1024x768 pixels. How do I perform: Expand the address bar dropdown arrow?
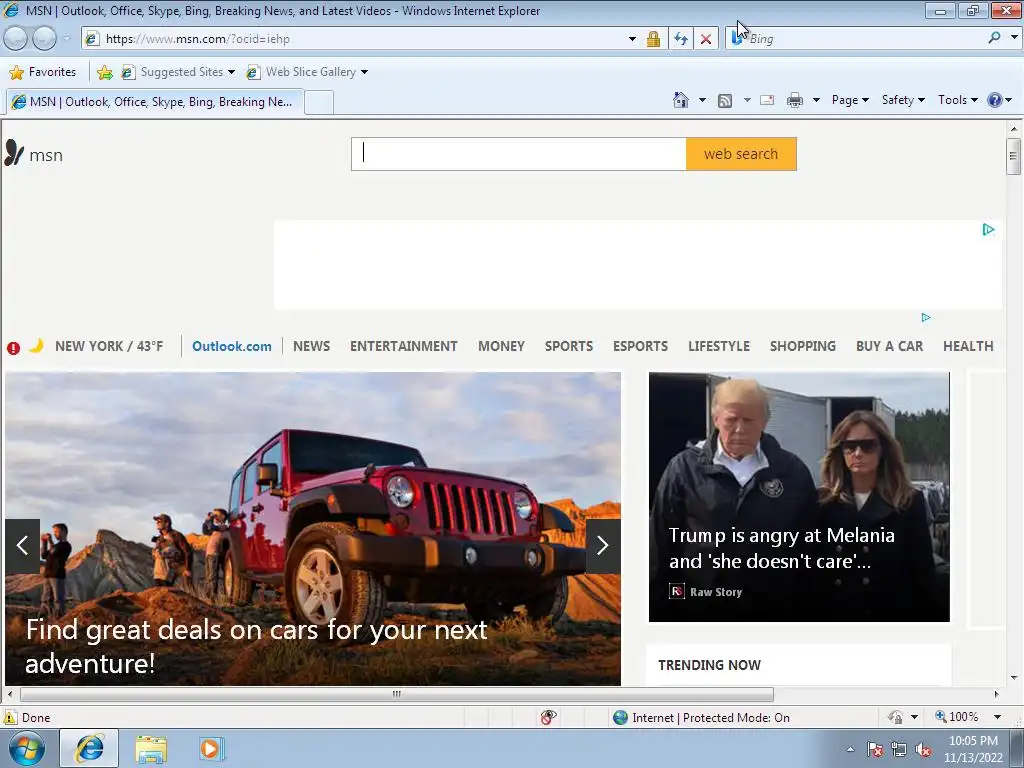632,39
